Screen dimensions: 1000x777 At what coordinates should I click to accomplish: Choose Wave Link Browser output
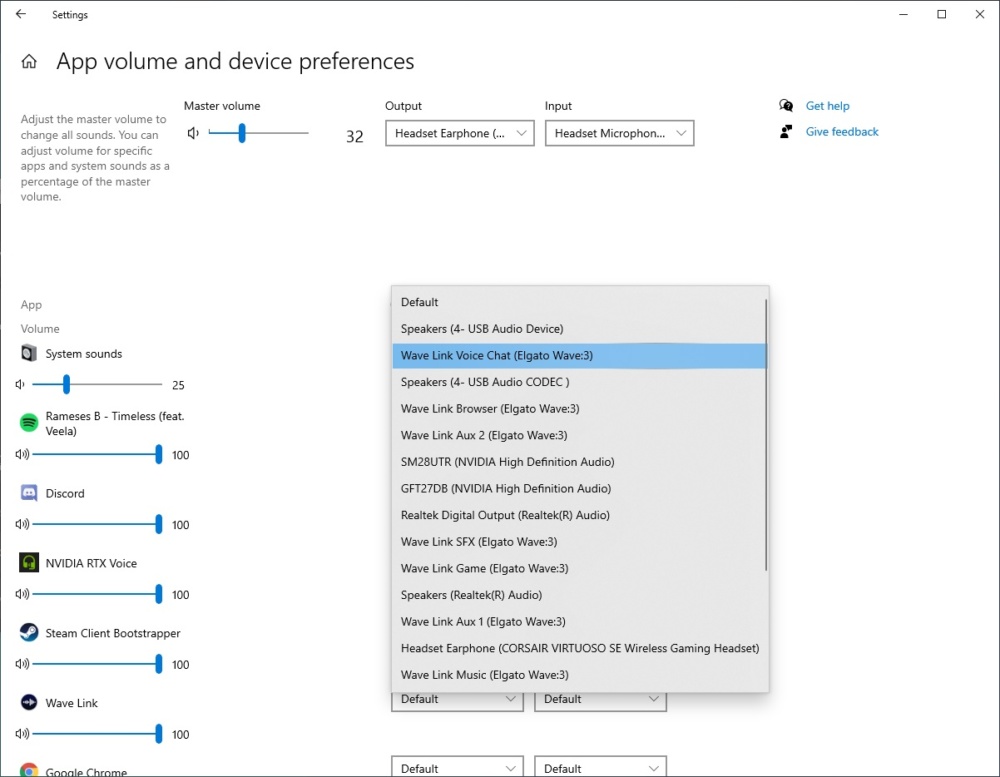point(579,409)
